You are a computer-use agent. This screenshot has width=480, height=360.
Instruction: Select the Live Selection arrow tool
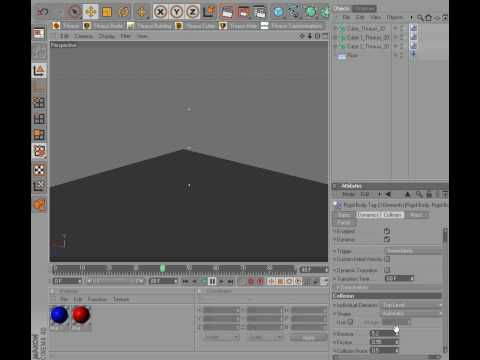pos(75,12)
